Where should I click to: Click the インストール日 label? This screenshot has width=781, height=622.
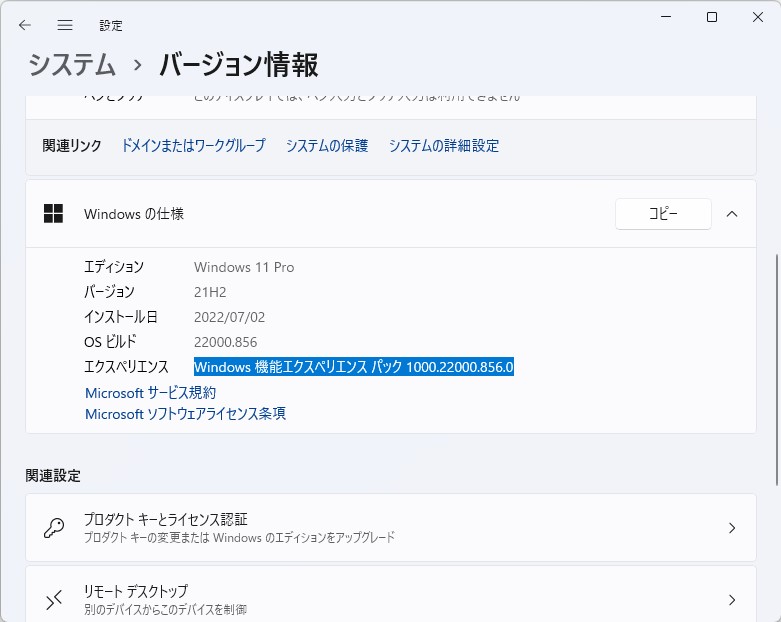(x=121, y=317)
